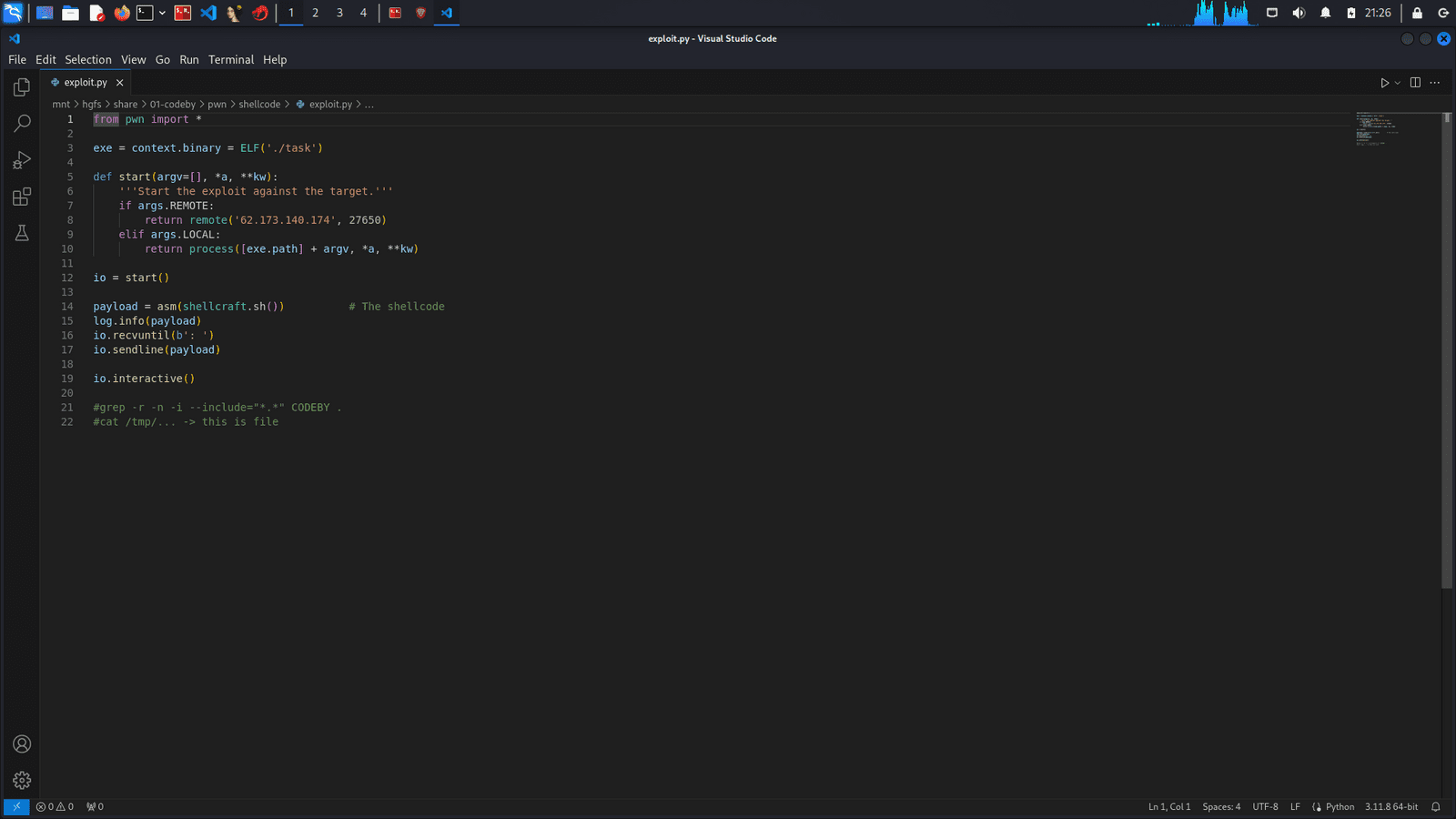Open the errors and warnings count in the status bar
The image size is (1456, 819).
pyautogui.click(x=55, y=807)
